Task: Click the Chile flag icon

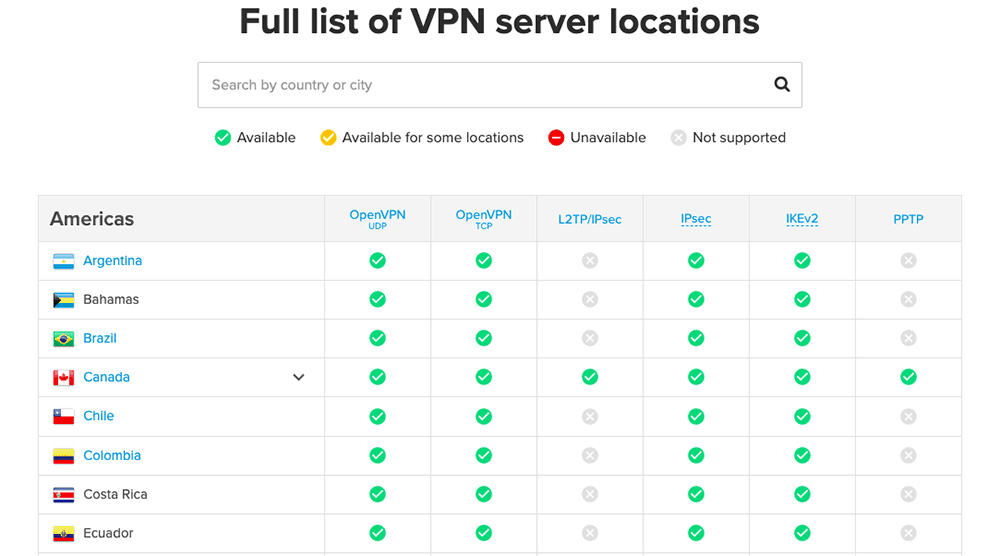Action: coord(64,417)
